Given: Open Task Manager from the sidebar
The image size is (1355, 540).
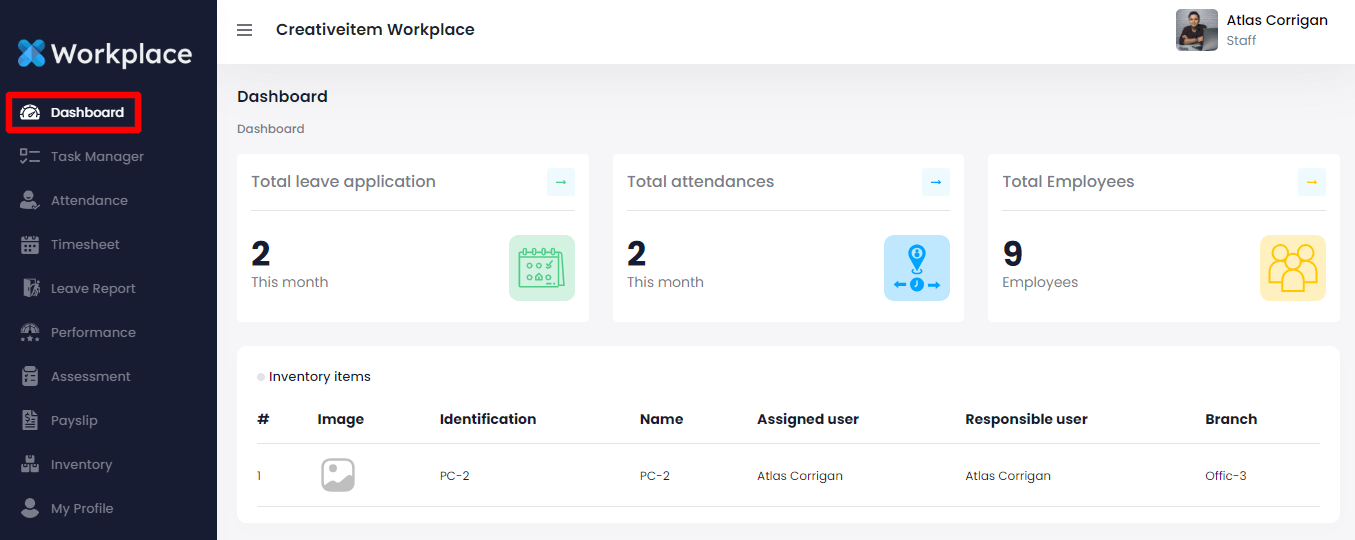Looking at the screenshot, I should (97, 157).
